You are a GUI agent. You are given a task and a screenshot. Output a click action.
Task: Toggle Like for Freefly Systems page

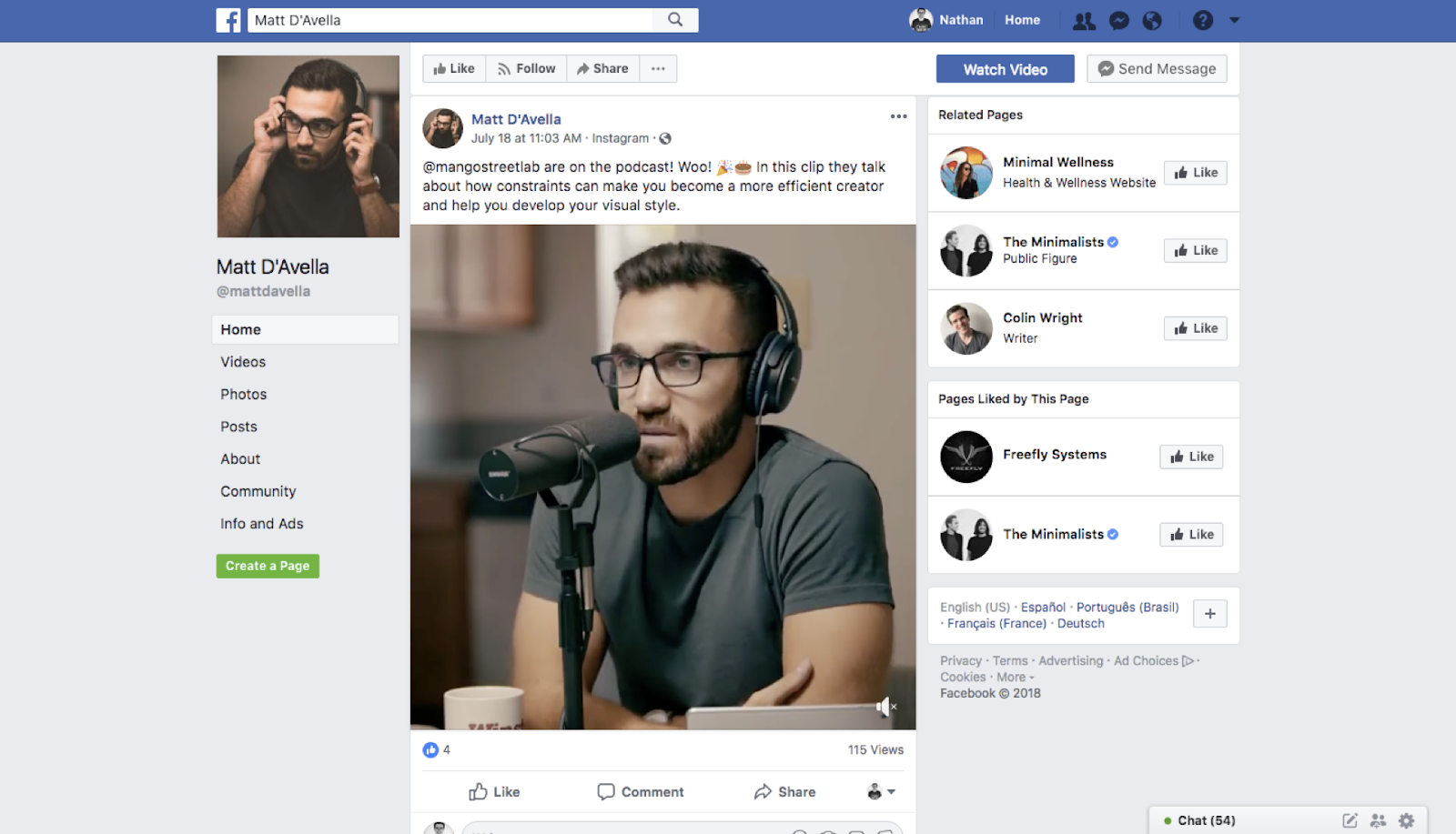point(1191,457)
